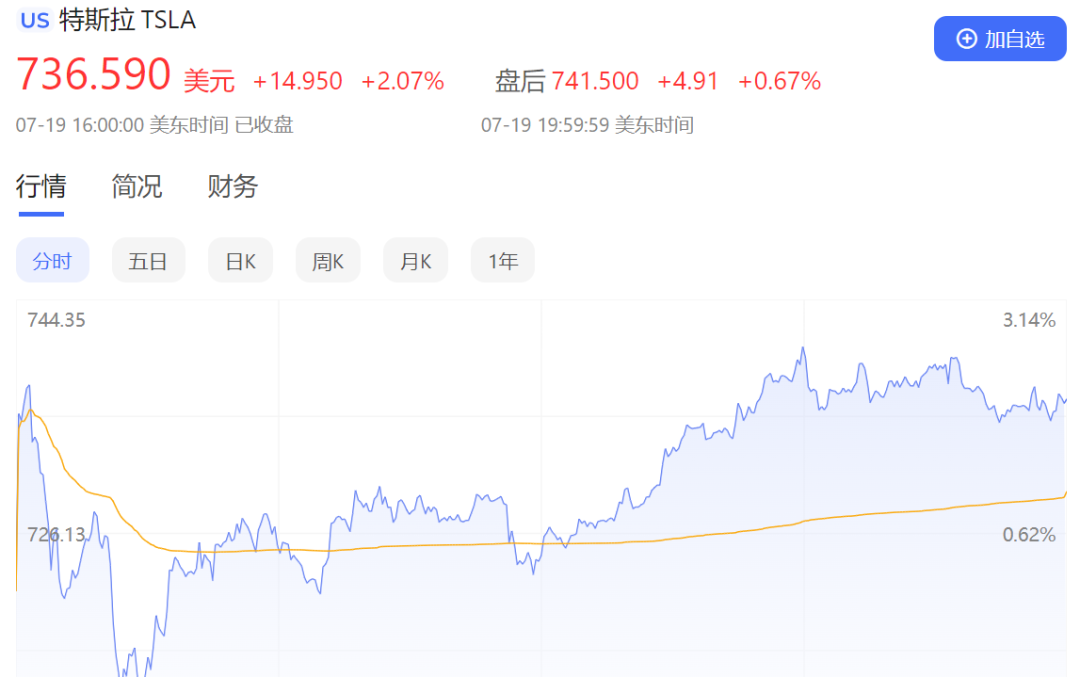
Task: Switch to the 行情 tab
Action: coord(41,186)
